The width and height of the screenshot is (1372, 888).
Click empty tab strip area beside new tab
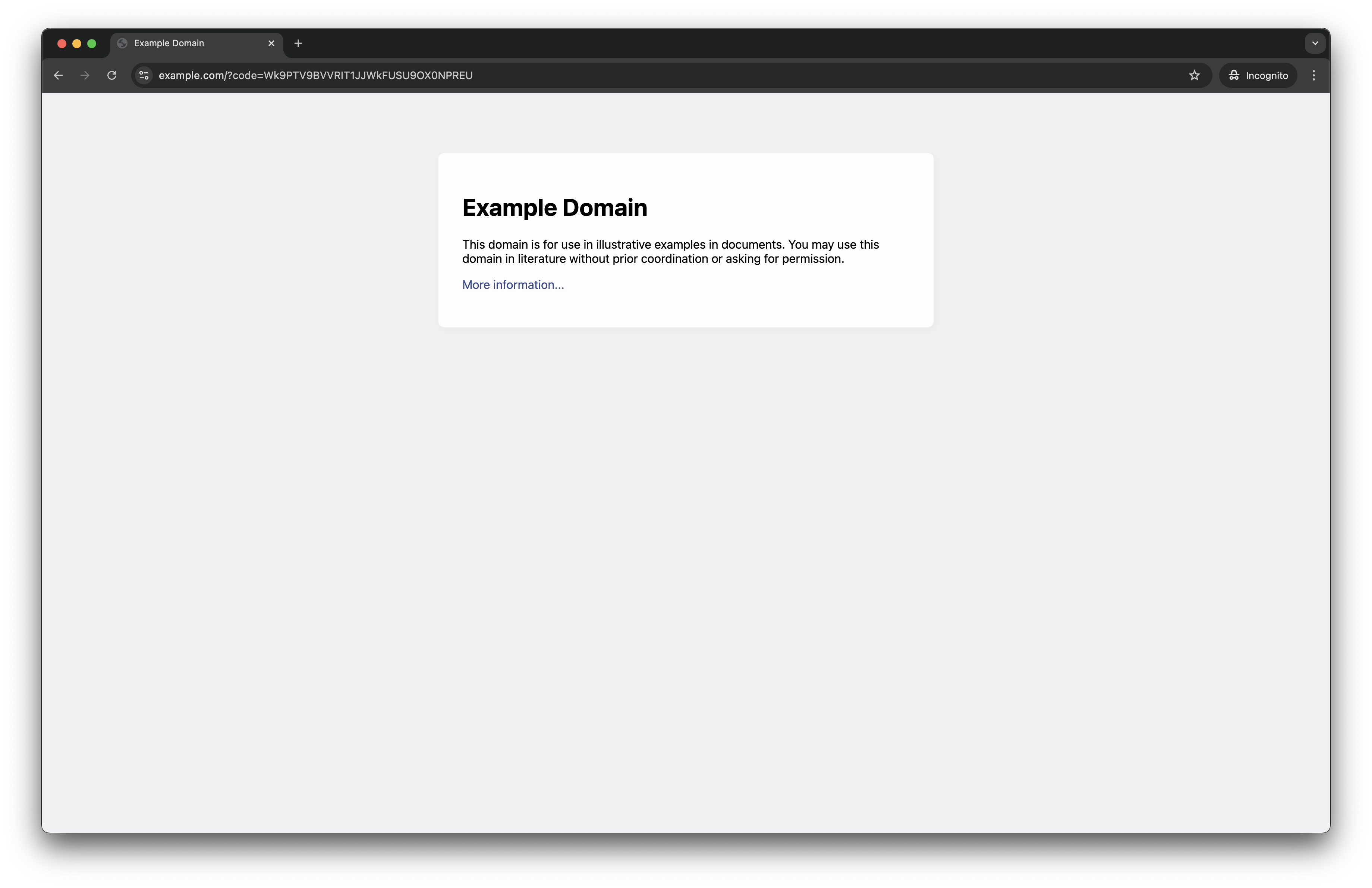point(801,43)
